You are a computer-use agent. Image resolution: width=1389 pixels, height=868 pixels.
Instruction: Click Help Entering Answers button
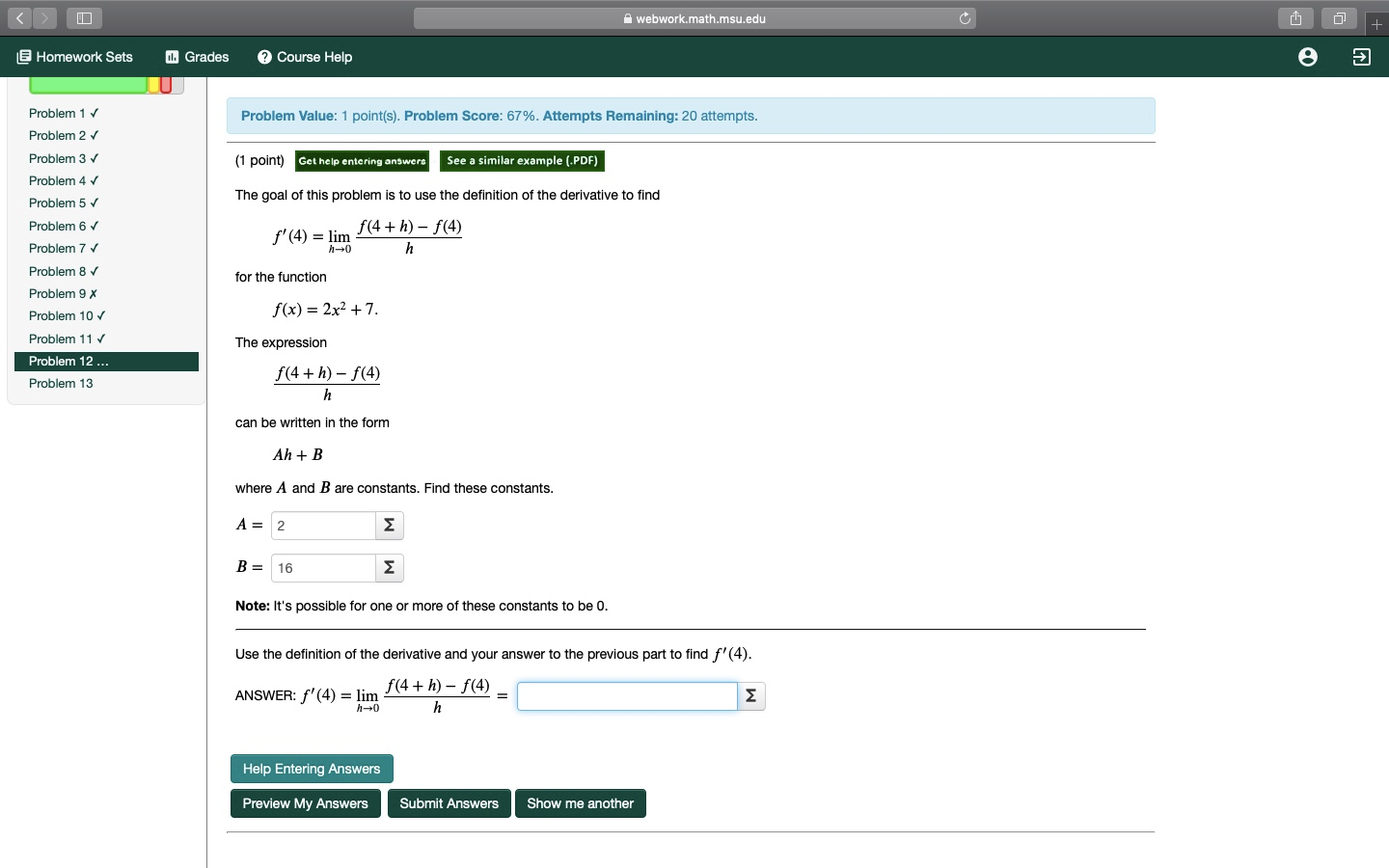(x=312, y=769)
